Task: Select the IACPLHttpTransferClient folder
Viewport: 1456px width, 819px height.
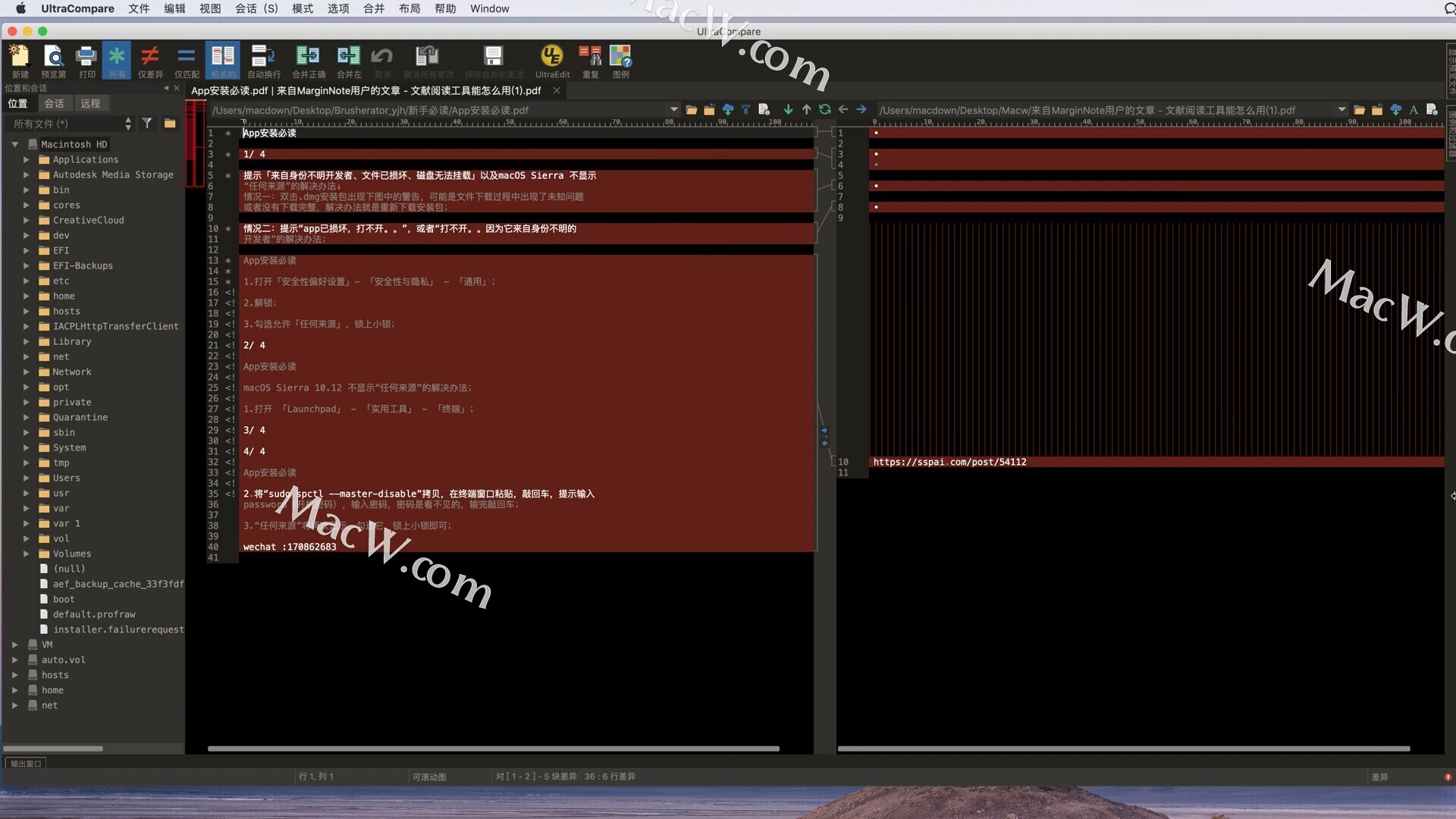Action: 115,326
